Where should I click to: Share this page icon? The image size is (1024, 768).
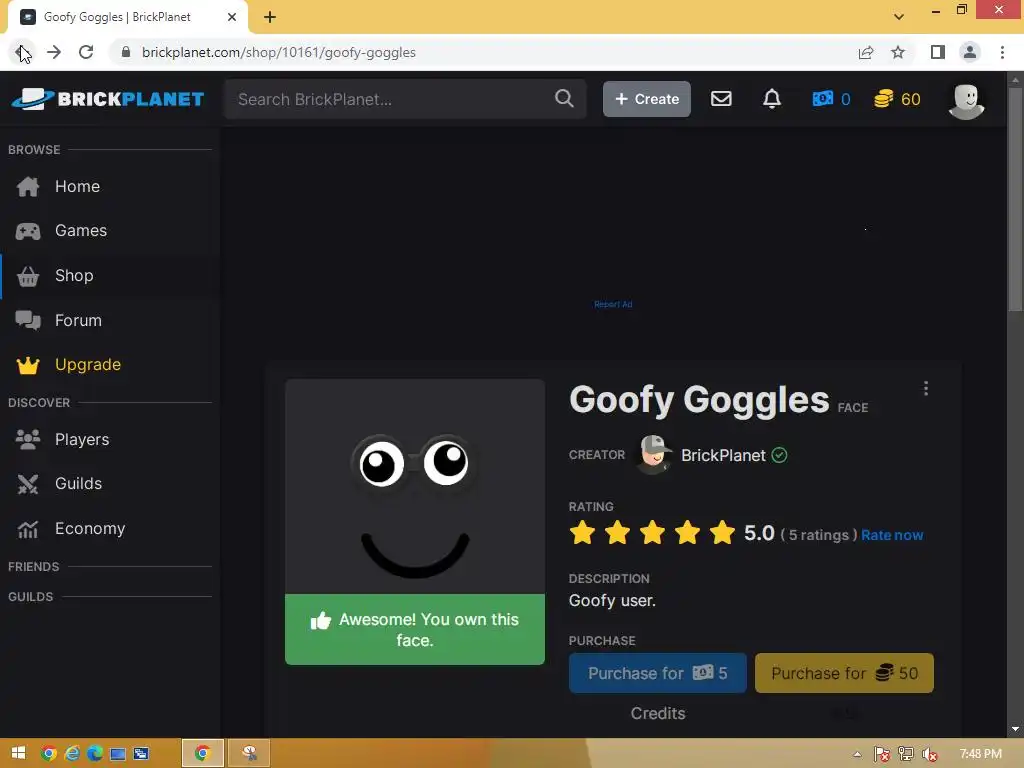(x=866, y=52)
